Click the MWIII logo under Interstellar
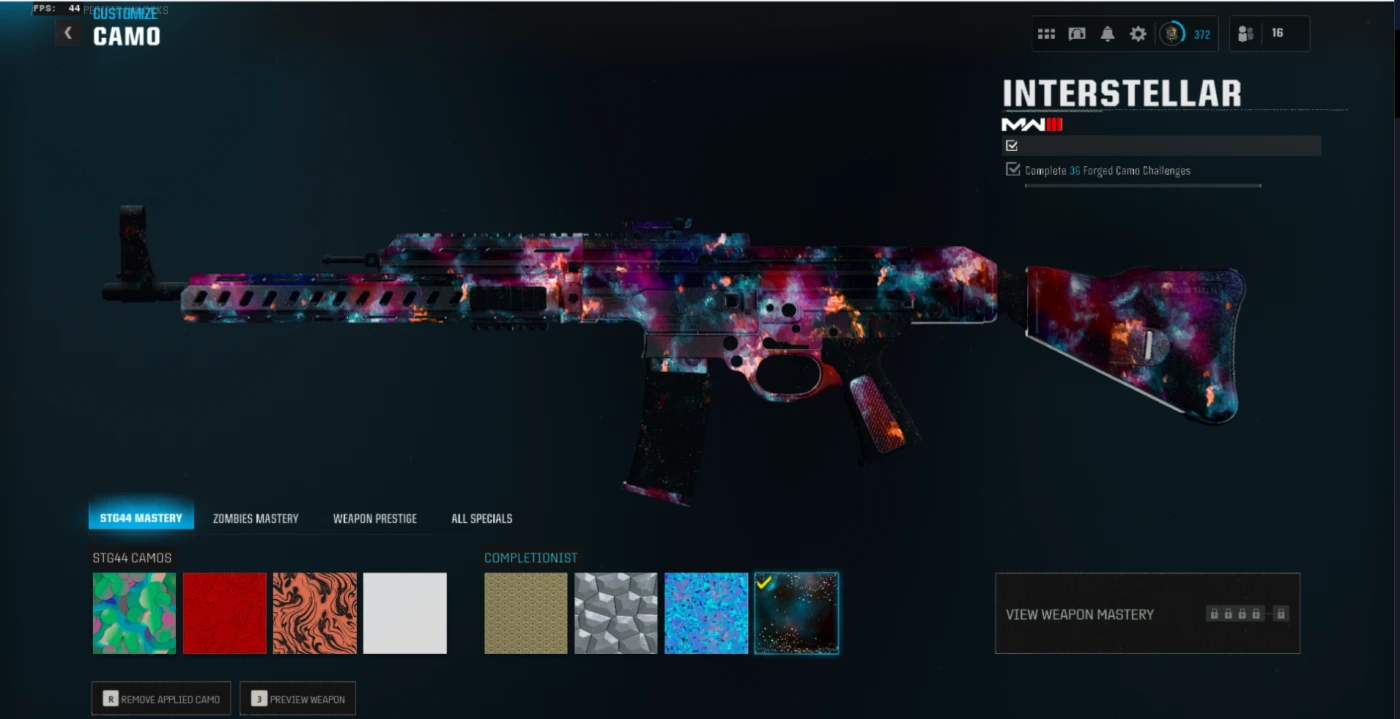Image resolution: width=1400 pixels, height=719 pixels. 1032,124
